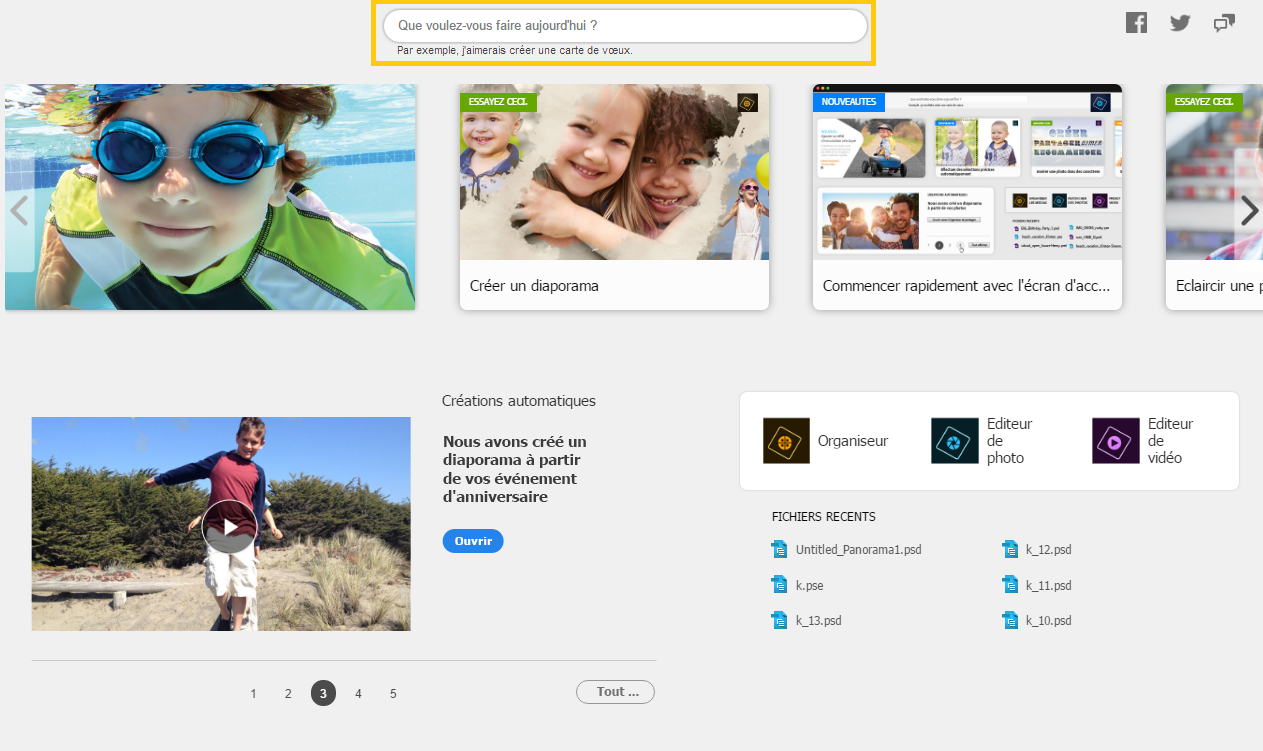The image size is (1263, 751).
Task: Launch the Editeur de photo icon
Action: coord(955,441)
